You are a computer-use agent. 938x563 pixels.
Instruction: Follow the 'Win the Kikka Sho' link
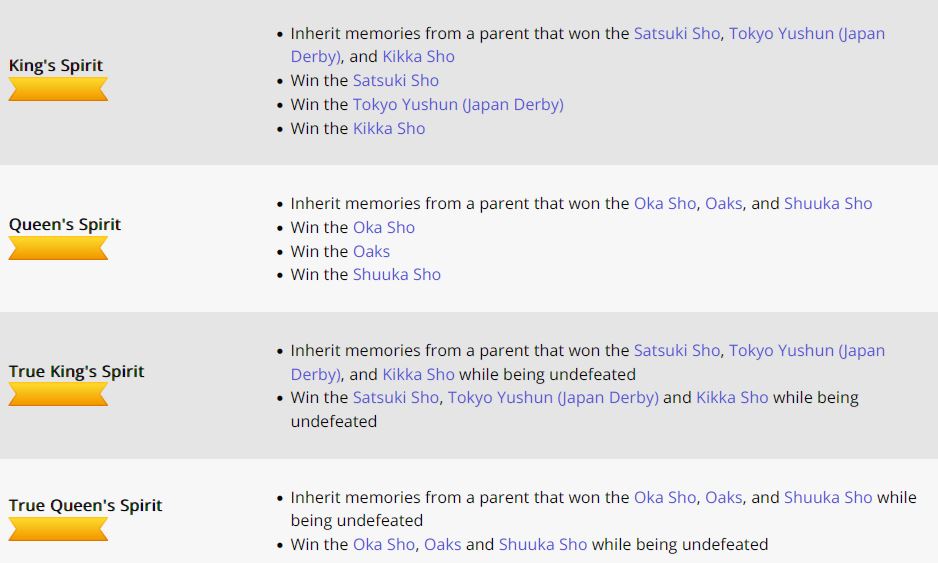pyautogui.click(x=389, y=129)
